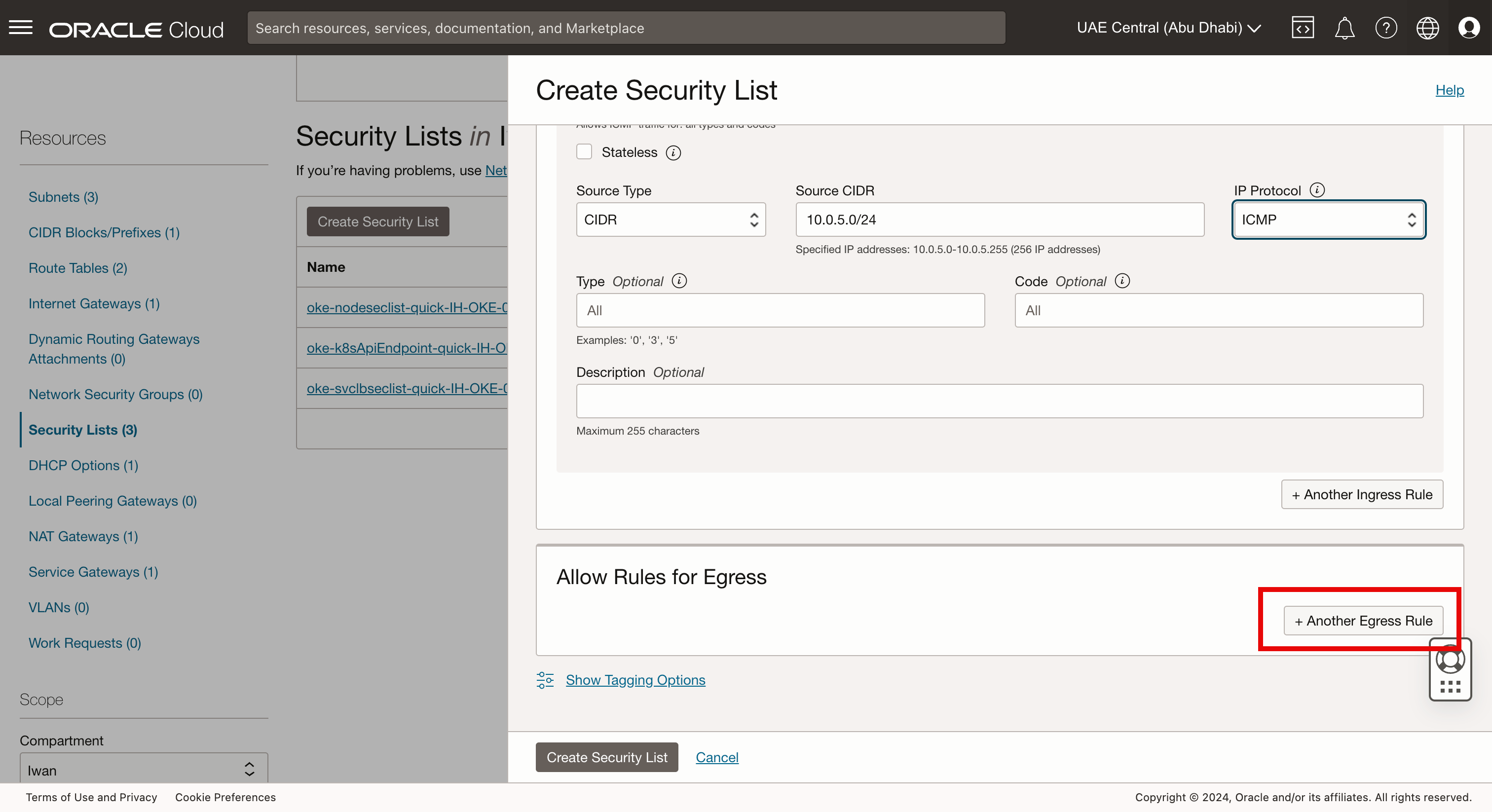Viewport: 1492px width, 812px height.
Task: Click the lifebuoy support widget icon
Action: tap(1450, 660)
